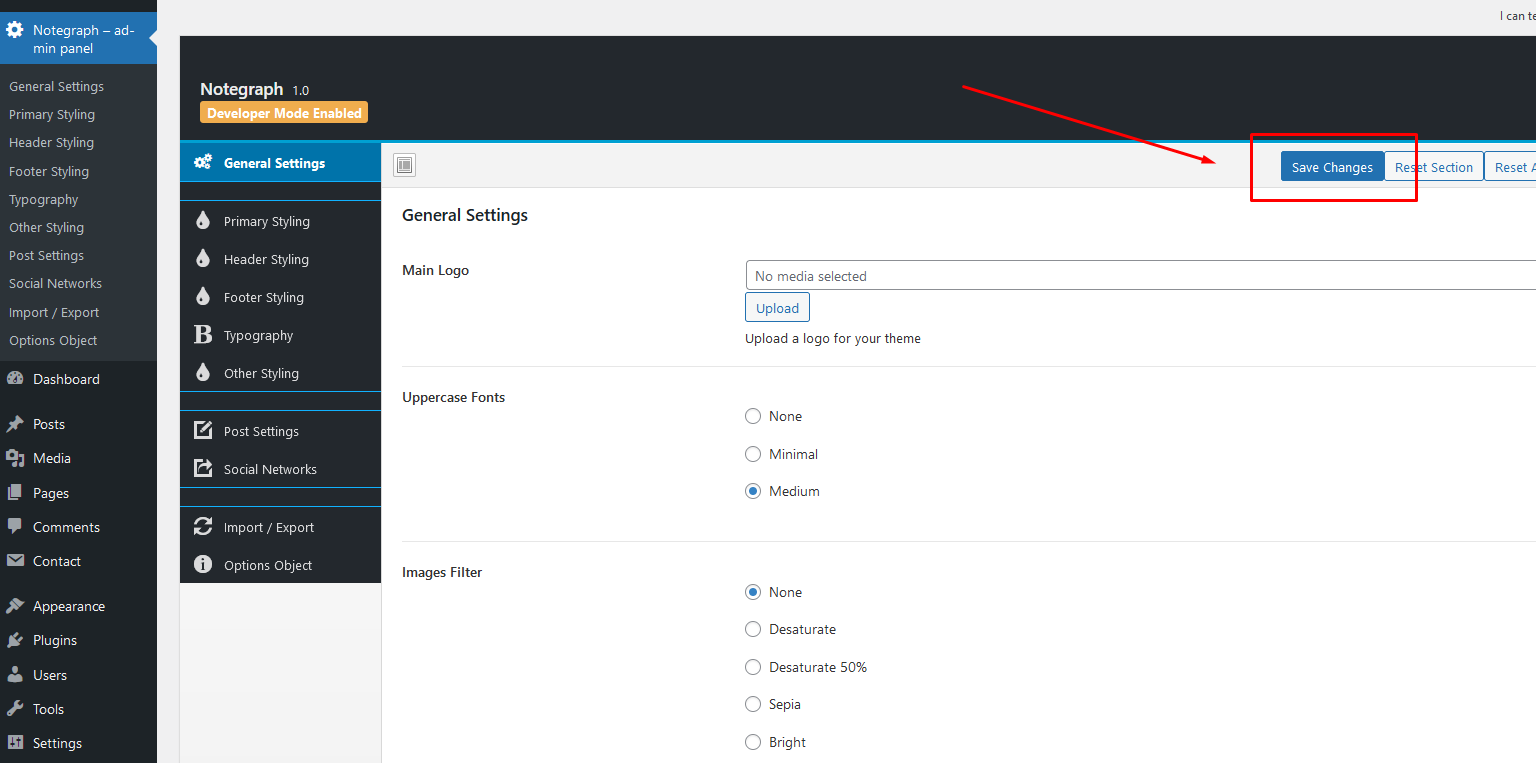
Task: Choose Minimal uppercase fonts option
Action: [x=753, y=454]
